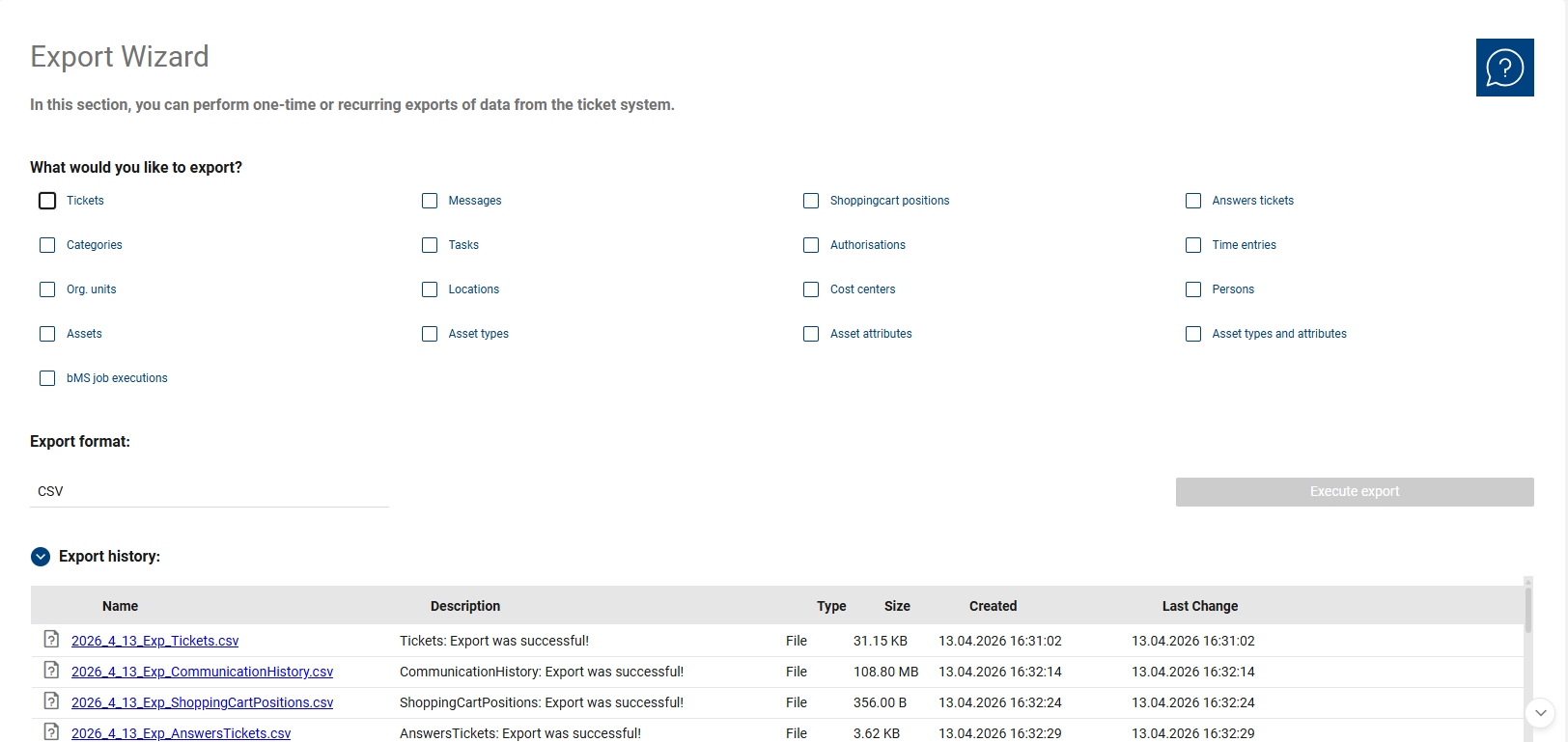The height and width of the screenshot is (742, 1568).
Task: Check Asset types and attributes
Action: [1193, 334]
